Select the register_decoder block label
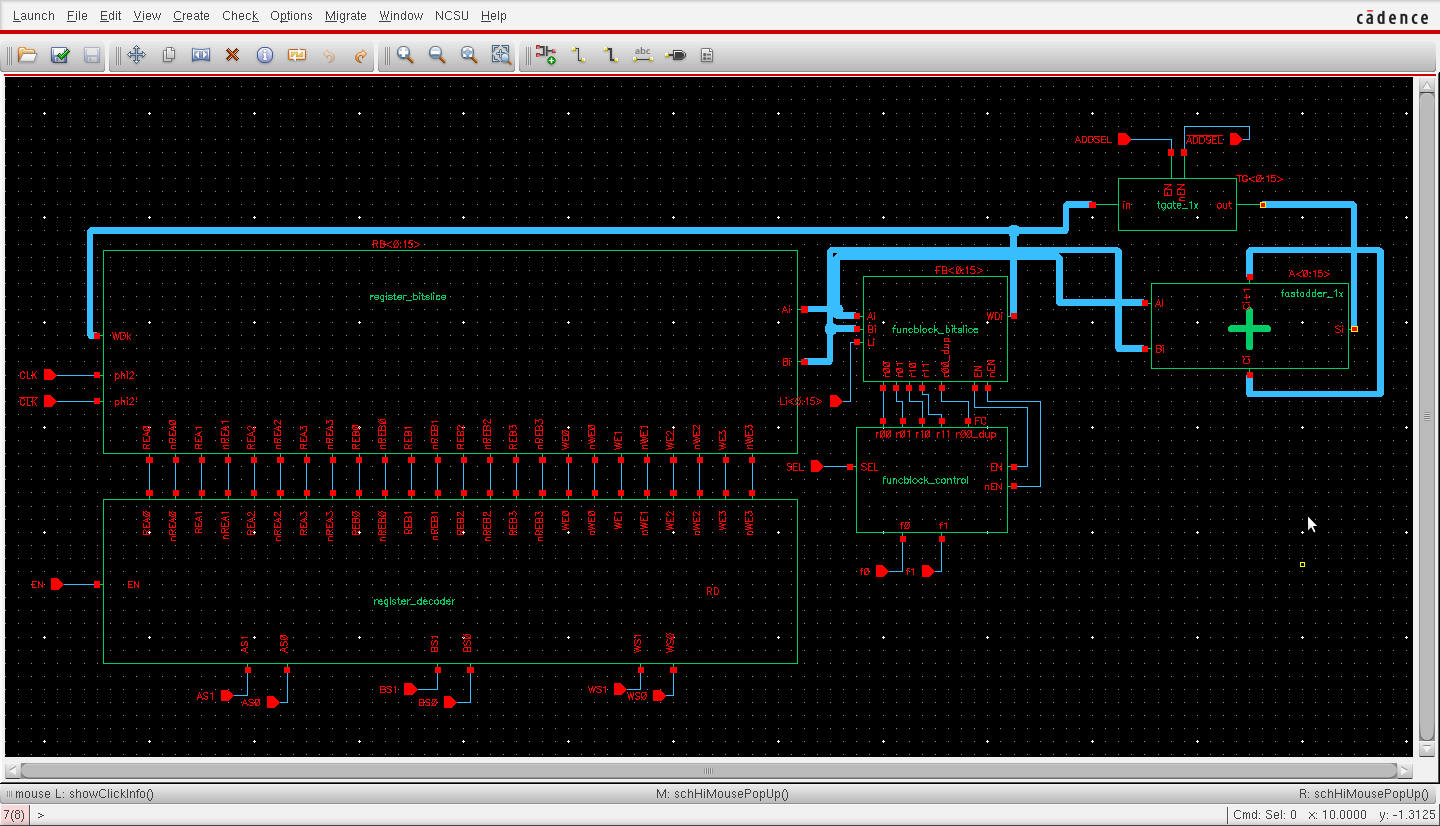1440x826 pixels. tap(413, 601)
